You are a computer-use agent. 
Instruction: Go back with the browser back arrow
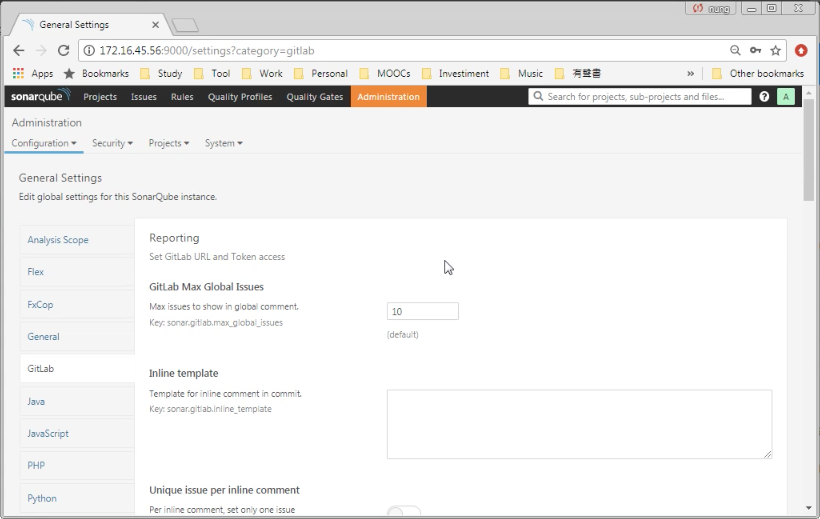click(19, 51)
